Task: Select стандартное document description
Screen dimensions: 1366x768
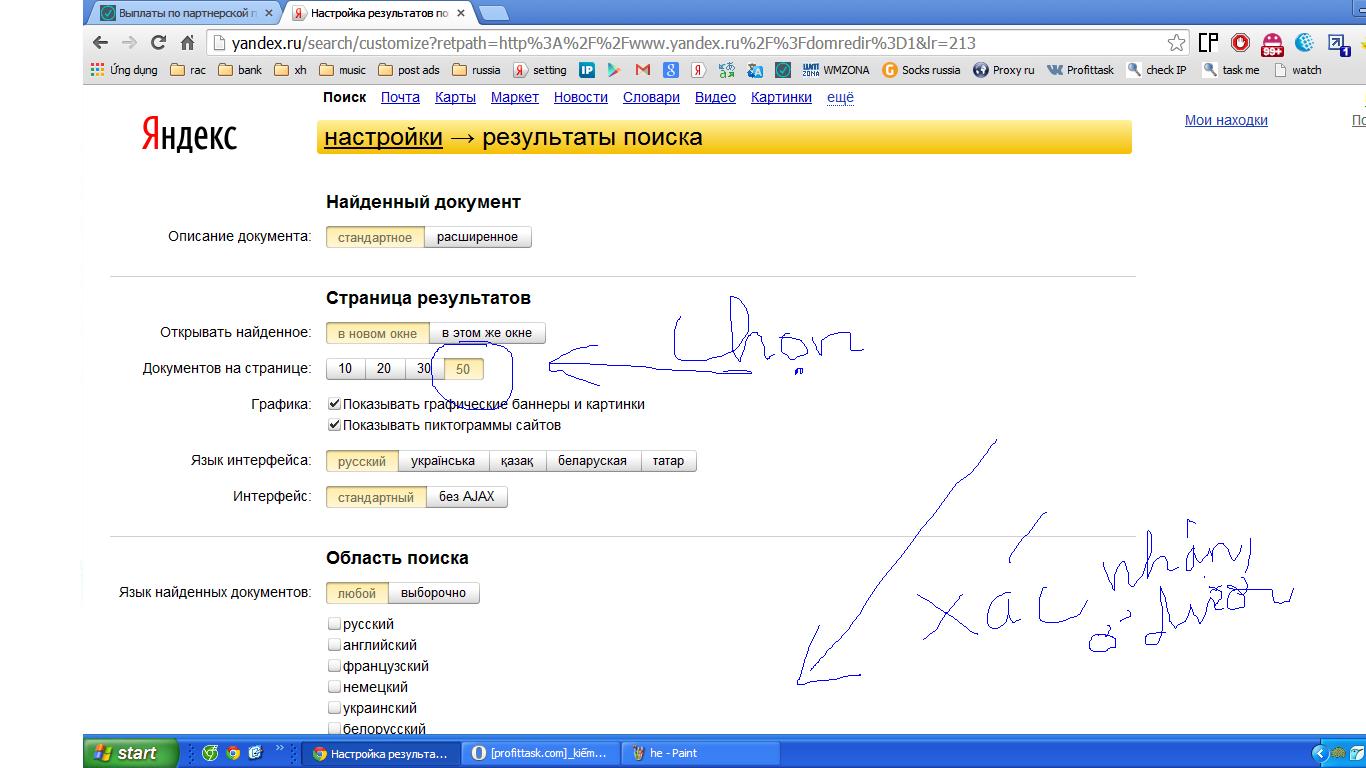Action: tap(375, 237)
